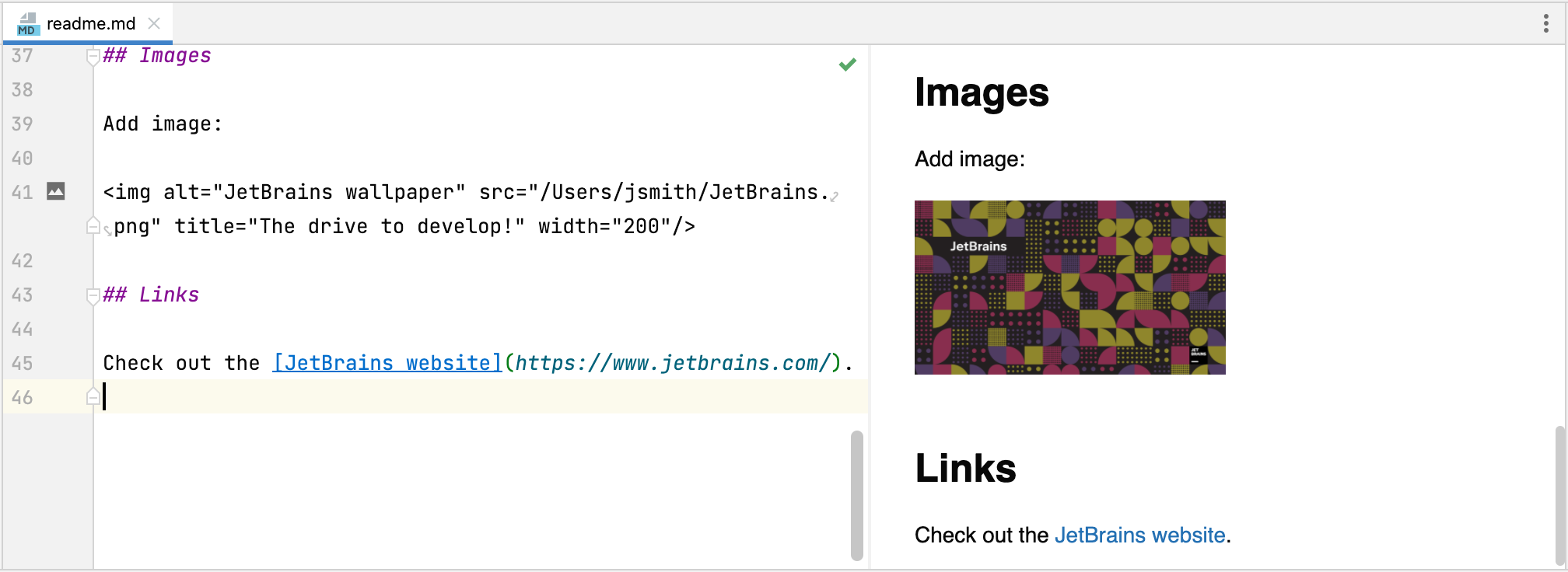Click the [JetBrains website] link text in editor
Viewport: 1568px width, 572px height.
pos(387,363)
